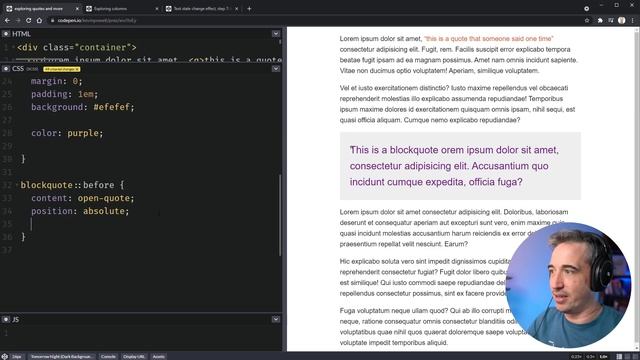
Task: Click the 'Vel et iusto exercitationem' paragraph
Action: [458, 104]
